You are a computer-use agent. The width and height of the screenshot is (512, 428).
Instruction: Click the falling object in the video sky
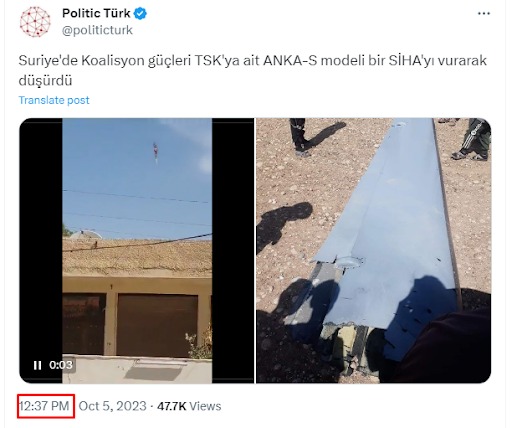pyautogui.click(x=155, y=152)
